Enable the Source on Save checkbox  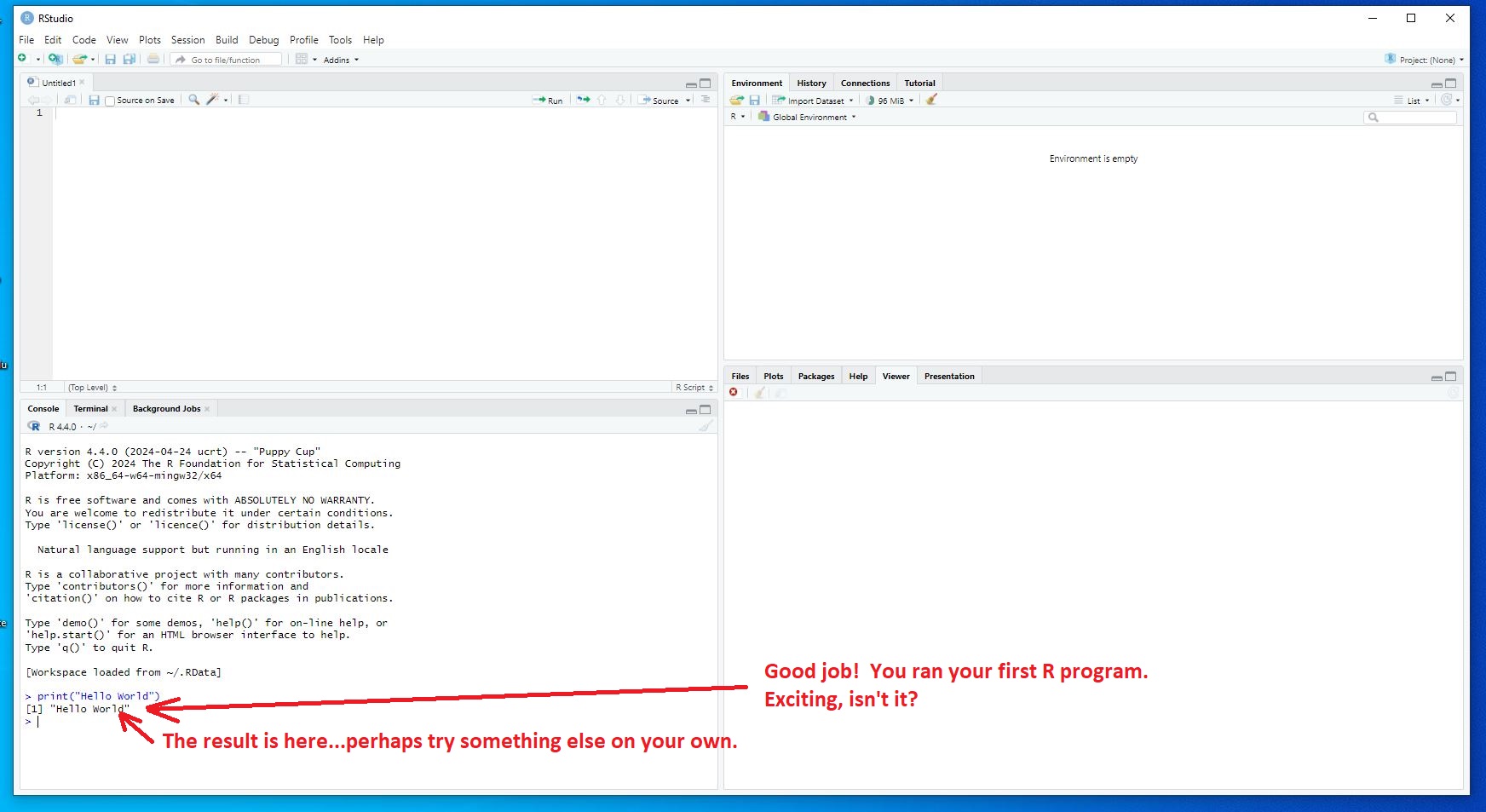point(110,101)
